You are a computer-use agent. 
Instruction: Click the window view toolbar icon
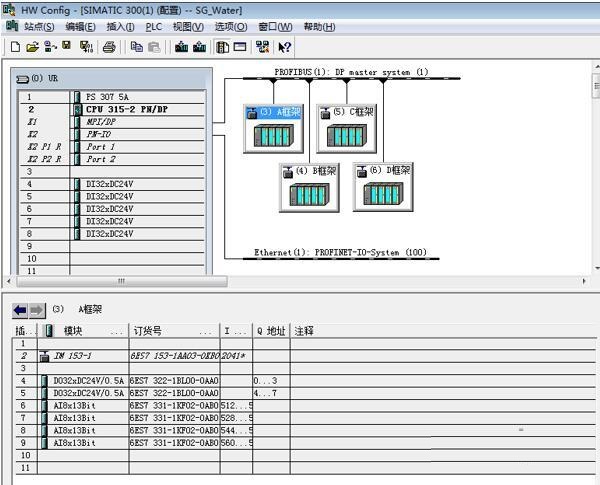coord(240,47)
